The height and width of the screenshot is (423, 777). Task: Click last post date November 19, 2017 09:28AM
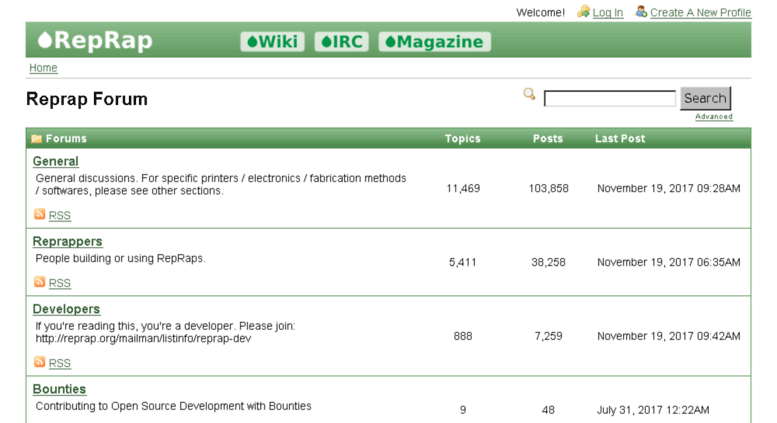pos(668,189)
